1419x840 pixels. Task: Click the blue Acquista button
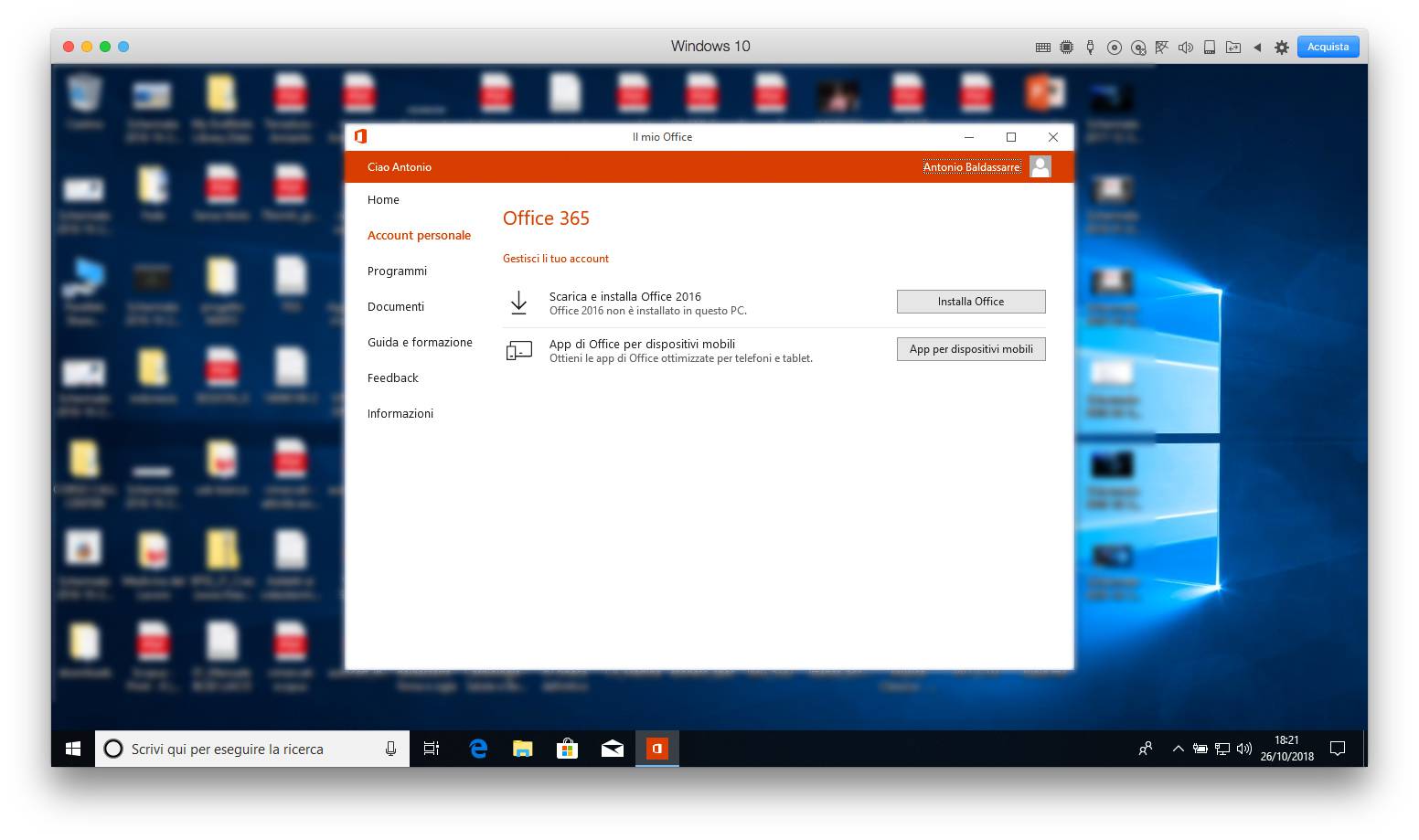tap(1328, 47)
